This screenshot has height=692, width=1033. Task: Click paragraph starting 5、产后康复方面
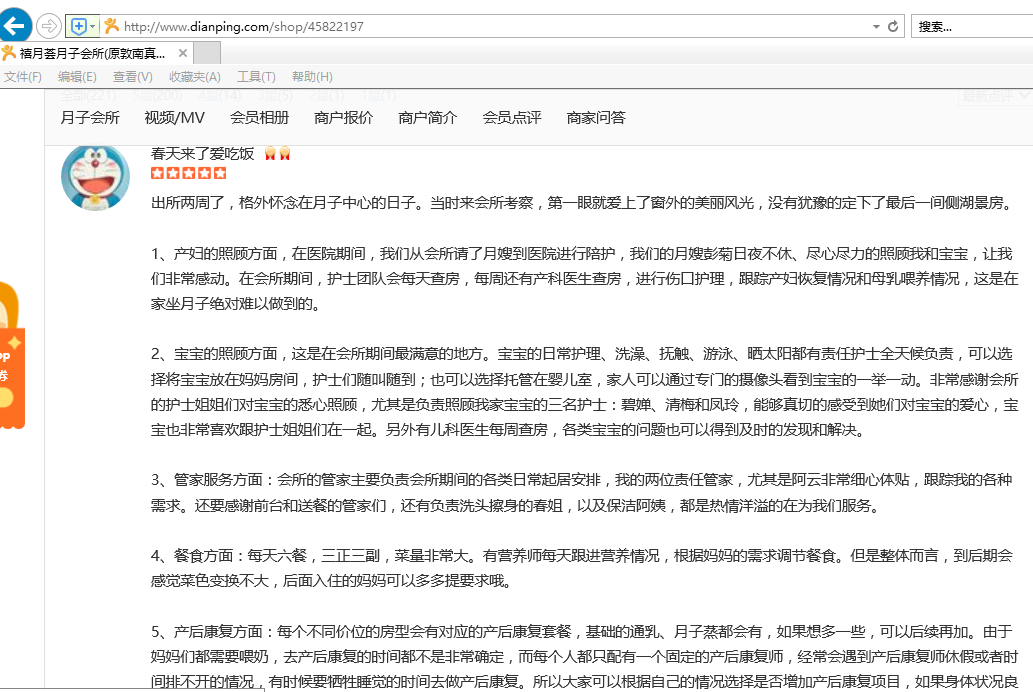pos(584,656)
